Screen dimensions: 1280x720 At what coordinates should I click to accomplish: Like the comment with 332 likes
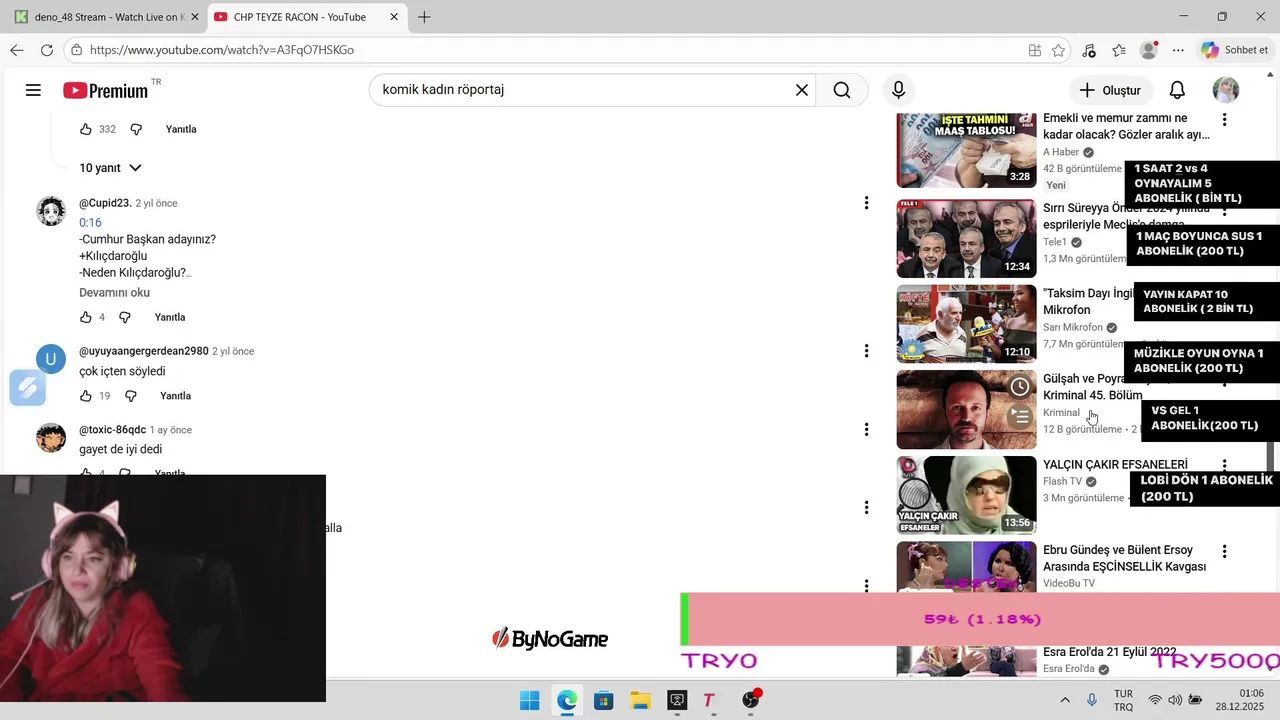click(86, 129)
